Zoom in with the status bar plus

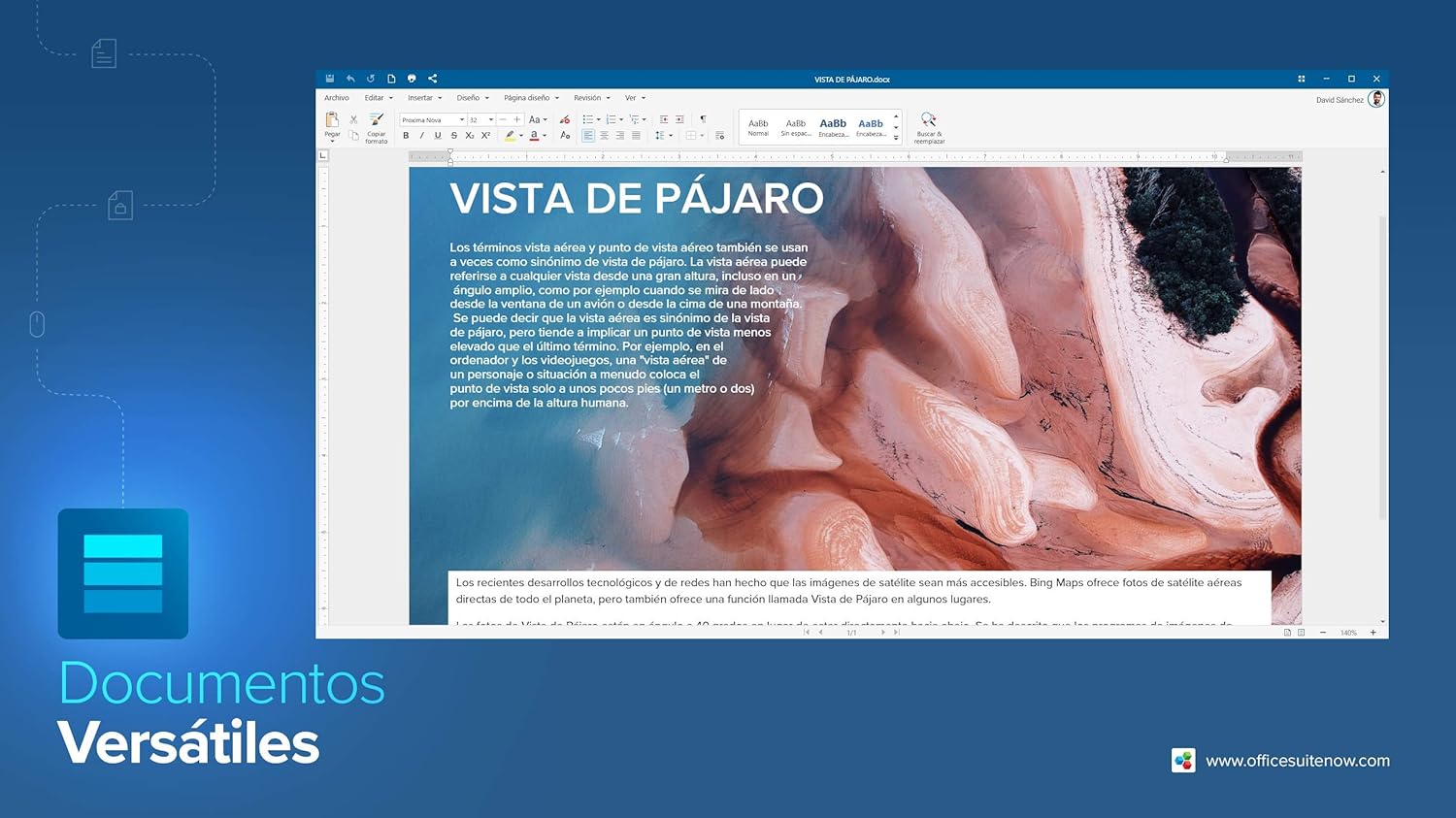[1373, 633]
